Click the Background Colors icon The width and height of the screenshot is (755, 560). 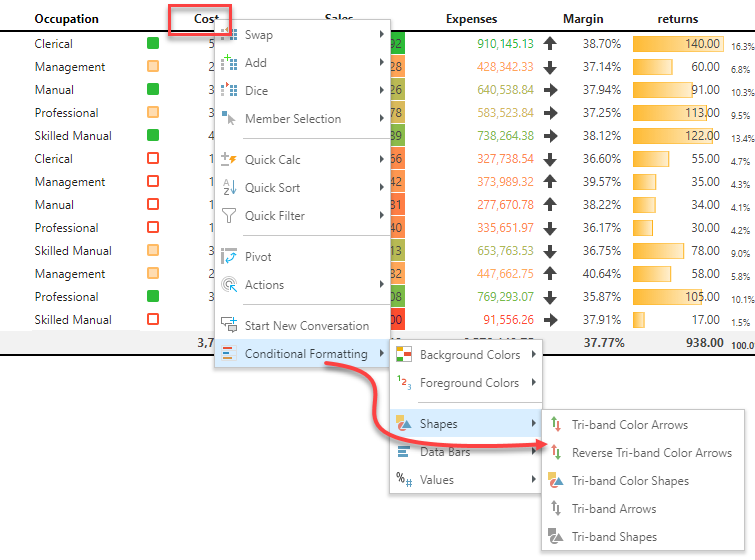pyautogui.click(x=404, y=354)
